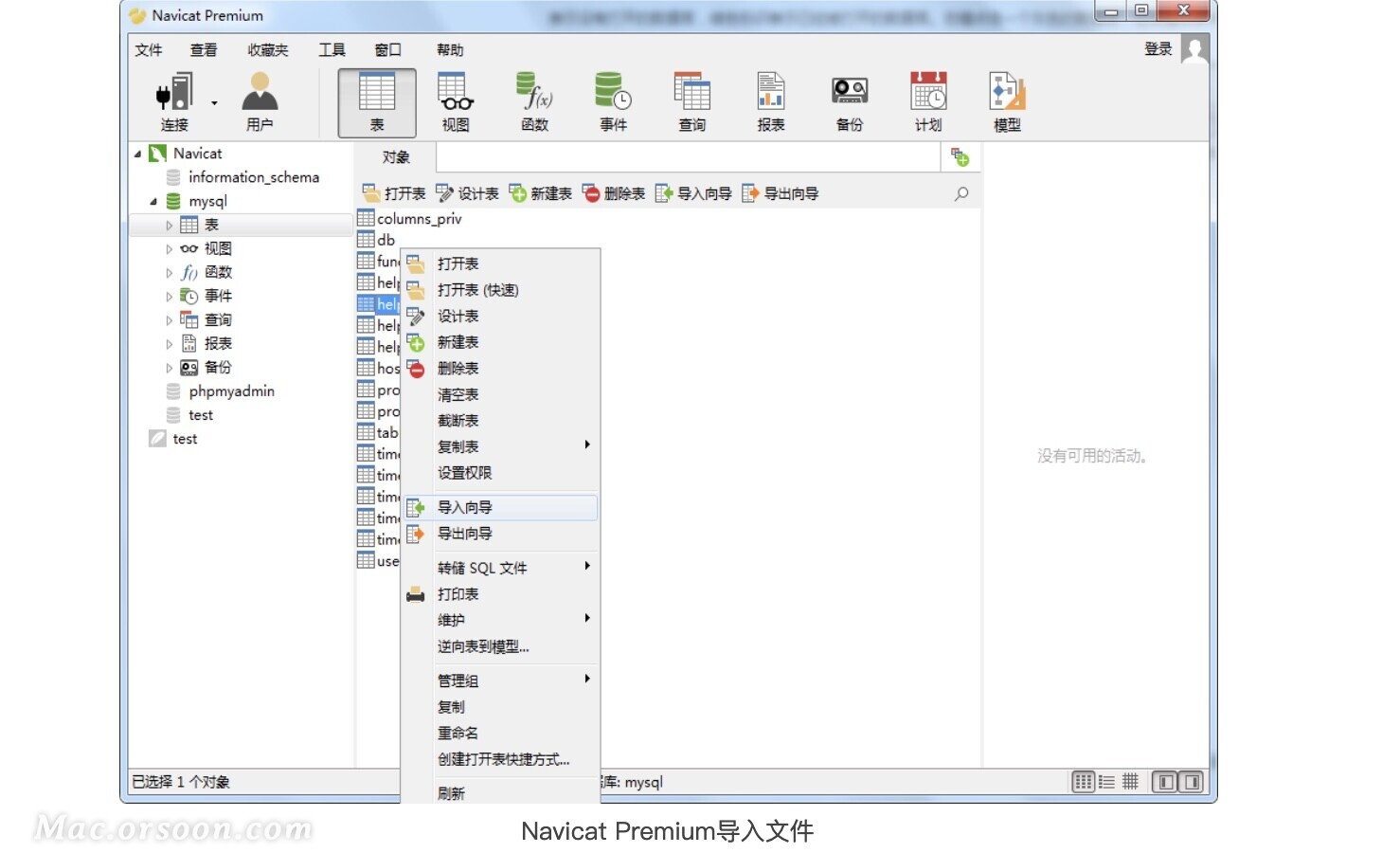The width and height of the screenshot is (1400, 853).
Task: Click the 模型 (Model) toolbar icon
Action: tap(1007, 101)
